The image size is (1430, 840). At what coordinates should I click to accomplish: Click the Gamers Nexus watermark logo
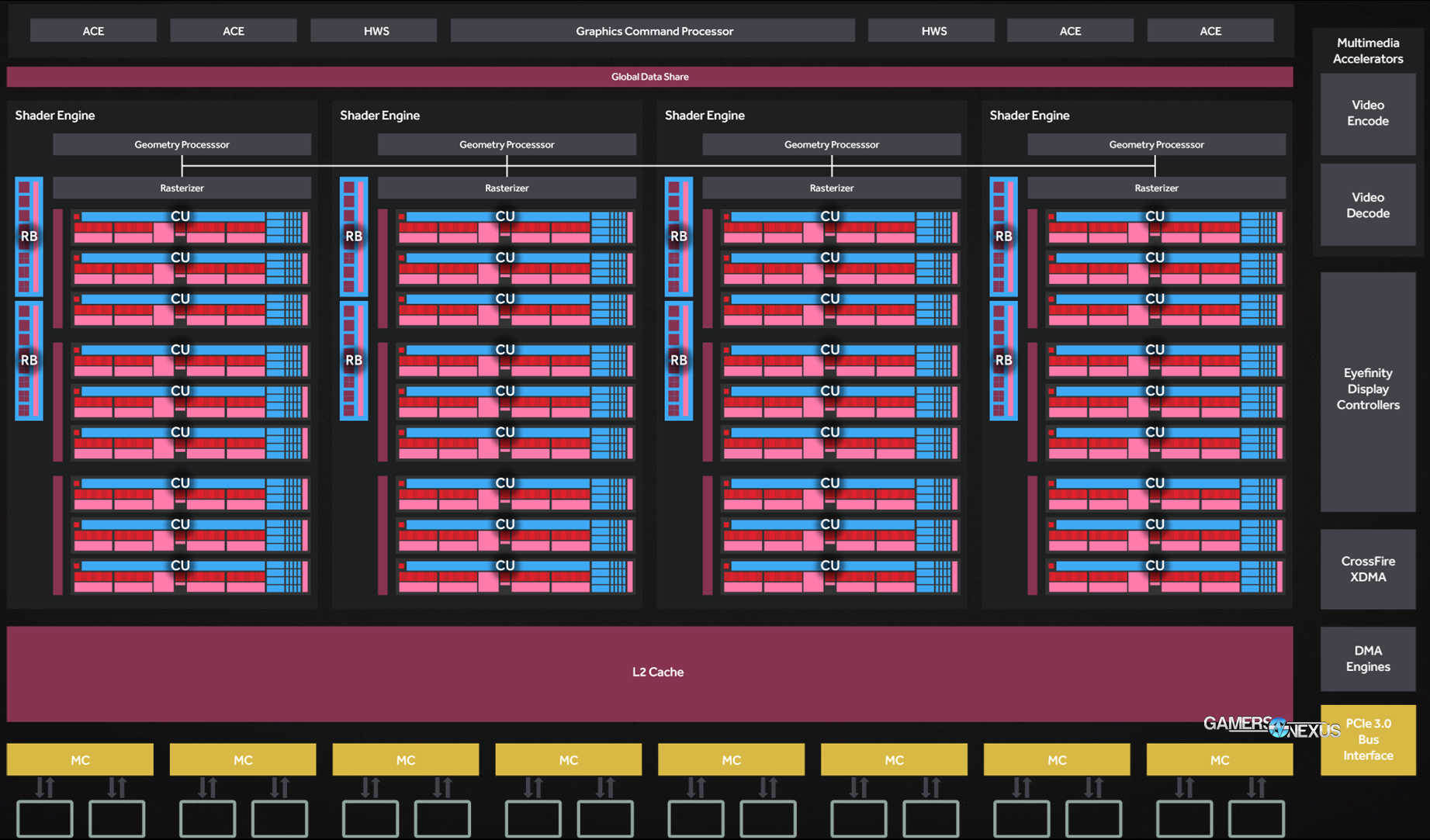pyautogui.click(x=1271, y=727)
